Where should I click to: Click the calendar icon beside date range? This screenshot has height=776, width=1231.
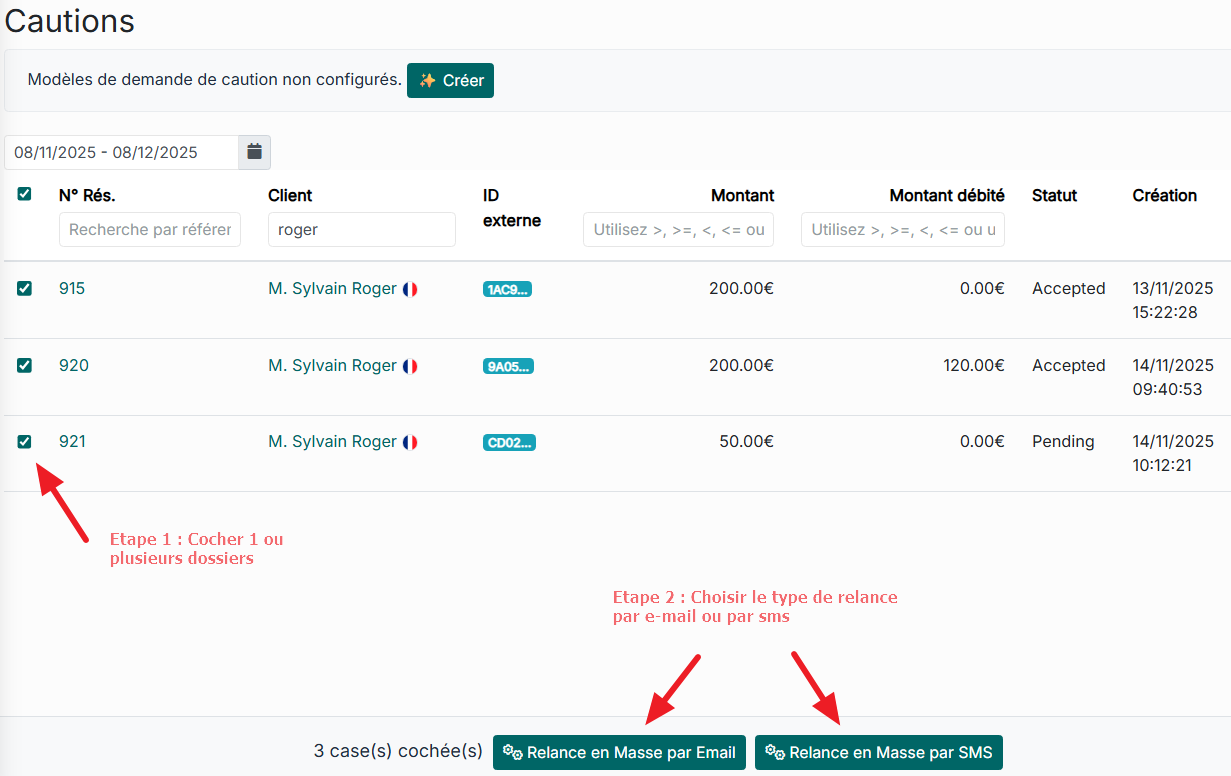[254, 152]
